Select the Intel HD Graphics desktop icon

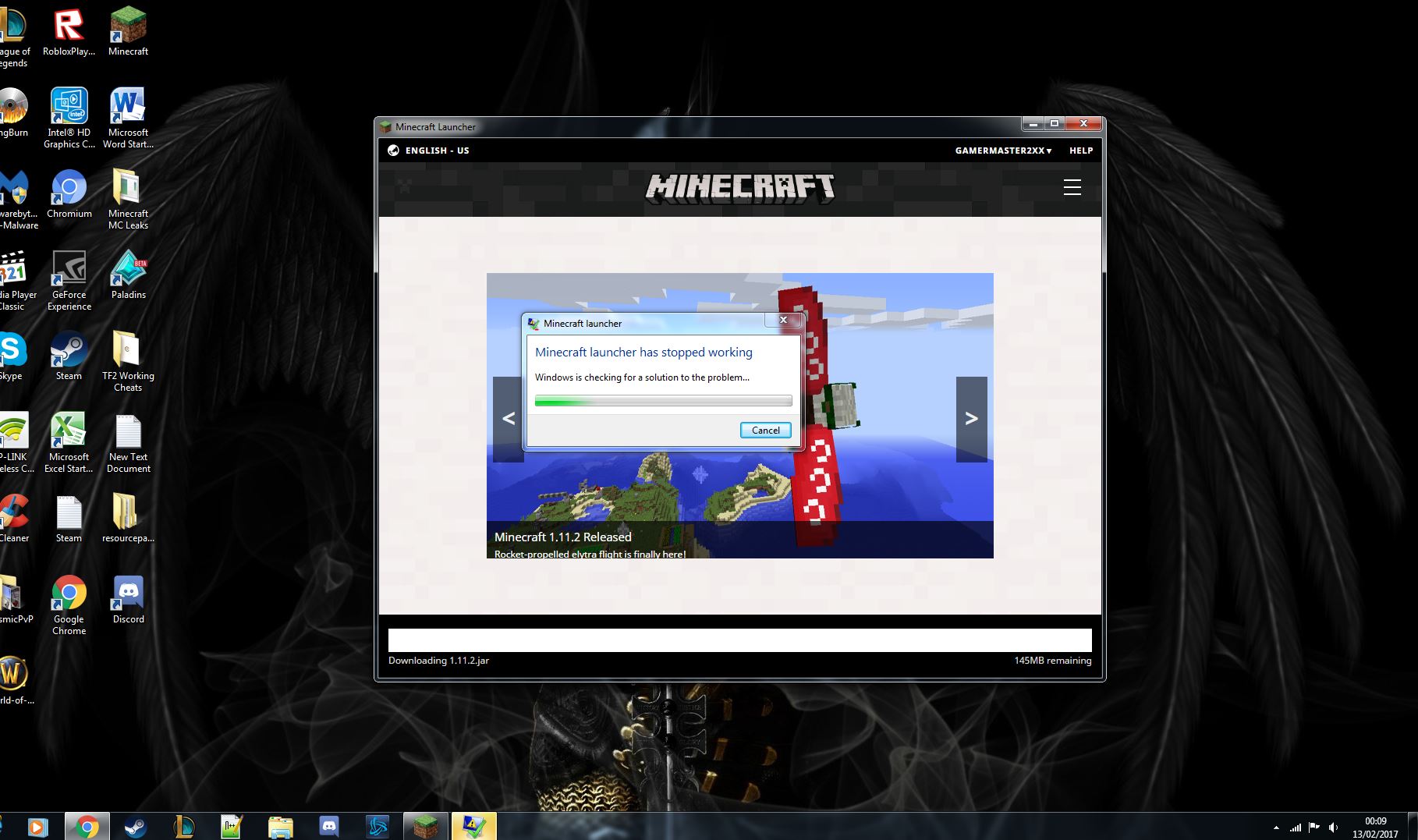coord(69,118)
